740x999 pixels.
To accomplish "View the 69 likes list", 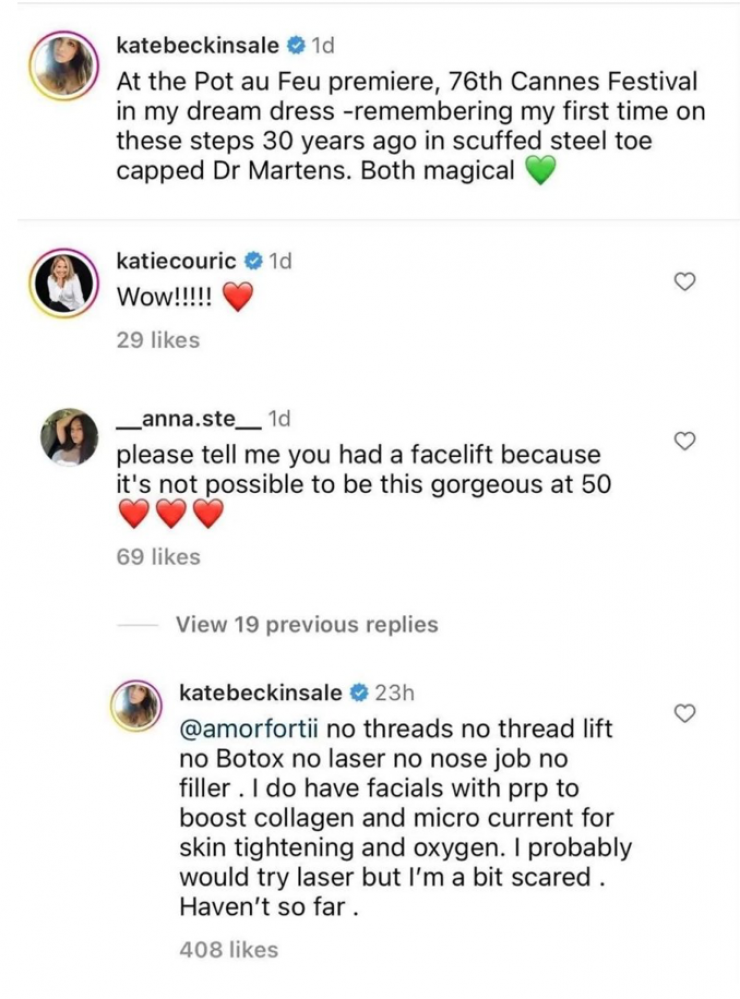I will pyautogui.click(x=158, y=557).
